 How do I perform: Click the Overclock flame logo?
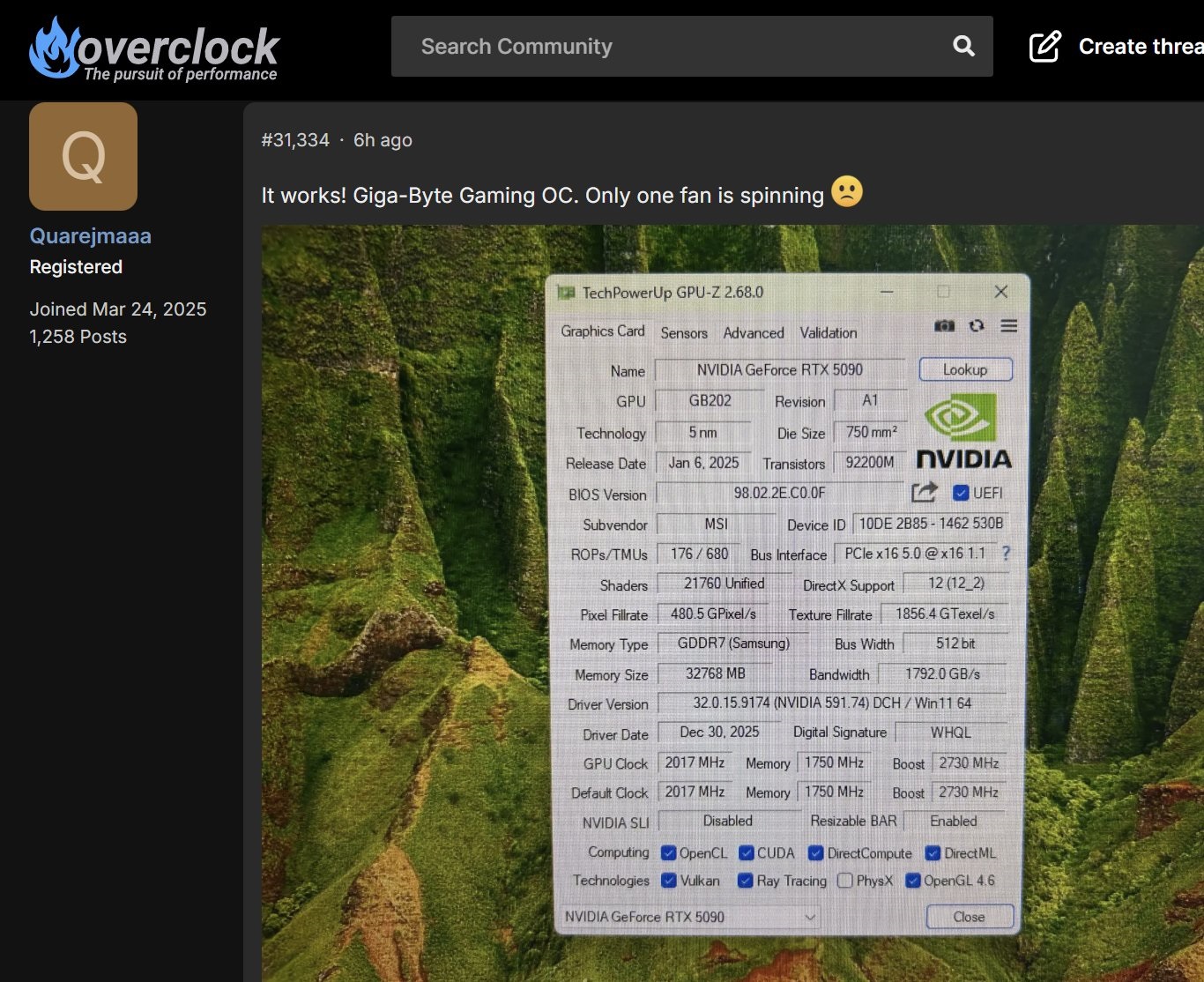click(55, 48)
